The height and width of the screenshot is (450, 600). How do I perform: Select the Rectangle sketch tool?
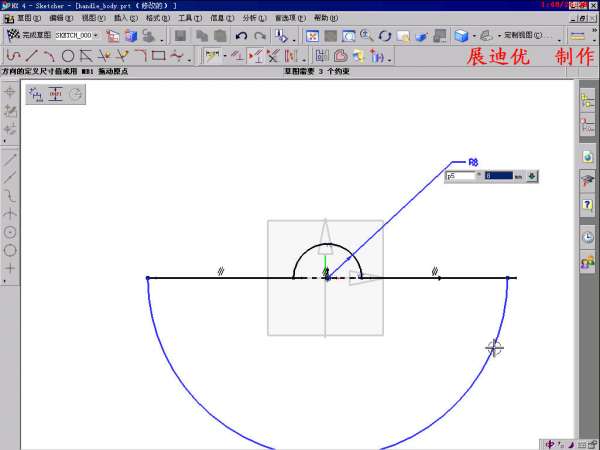tap(157, 55)
